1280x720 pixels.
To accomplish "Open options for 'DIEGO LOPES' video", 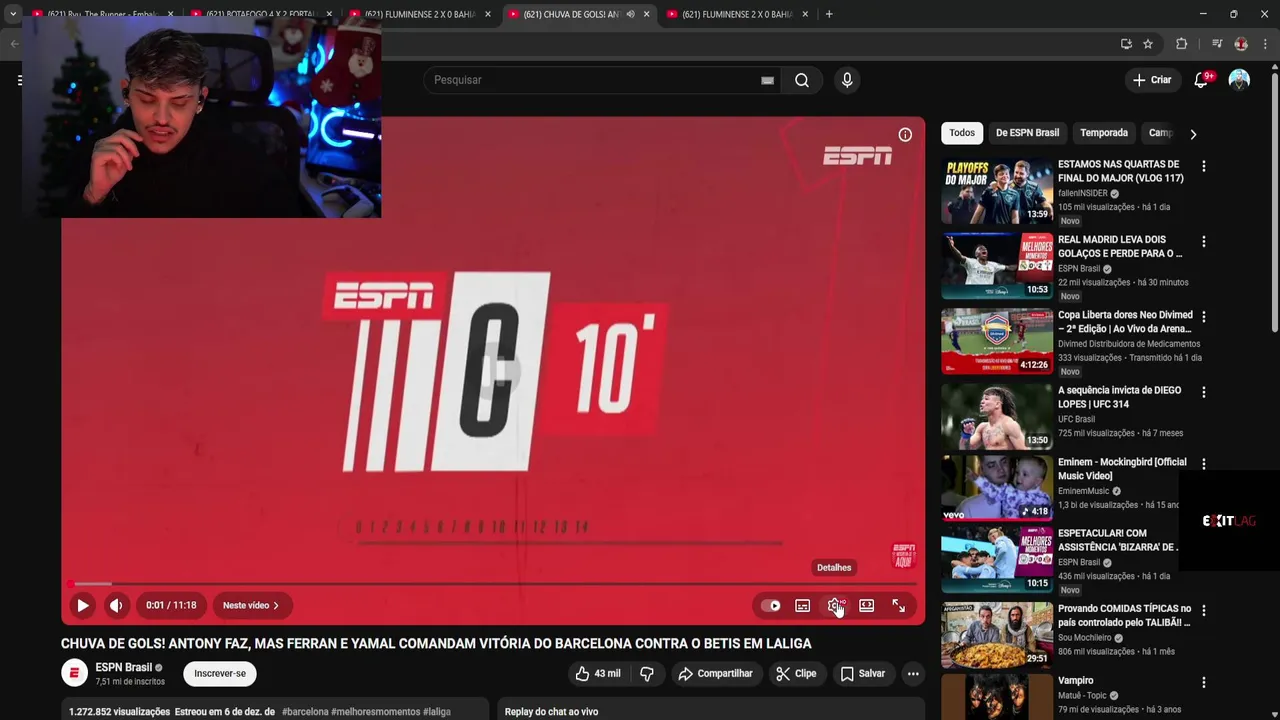I will pos(1204,393).
